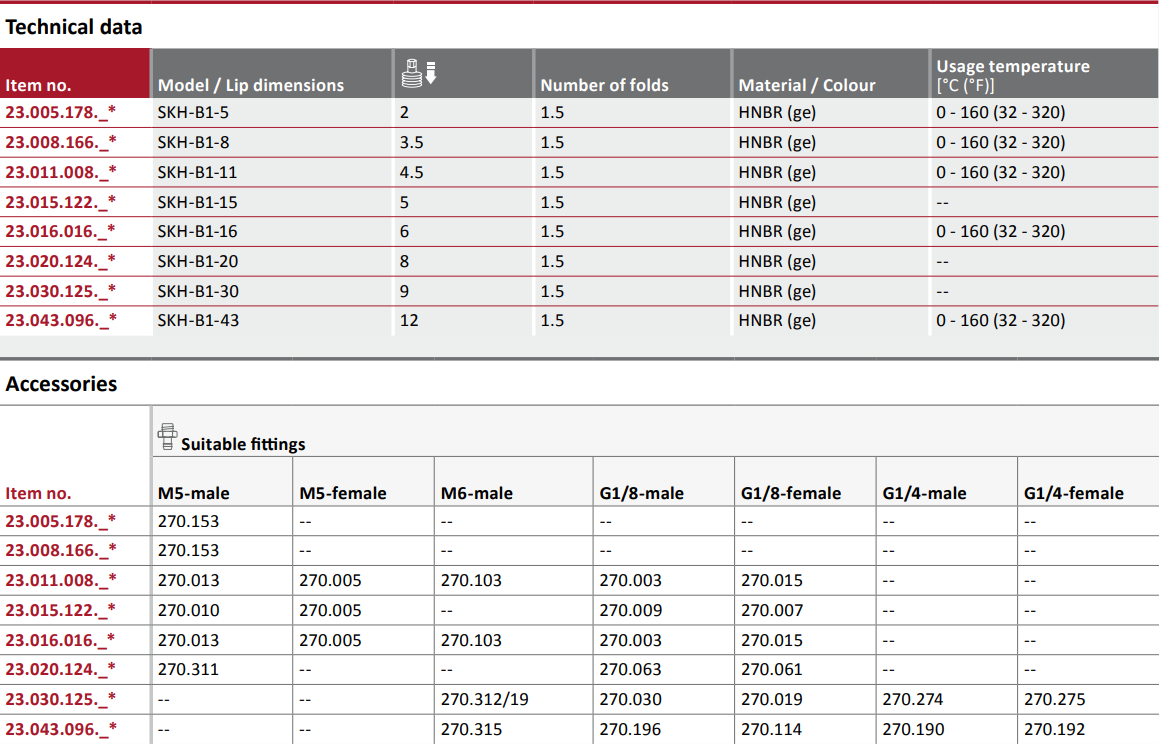Click item number 23.005.178._* in the Accessories table
This screenshot has height=744, width=1159.
[61, 521]
